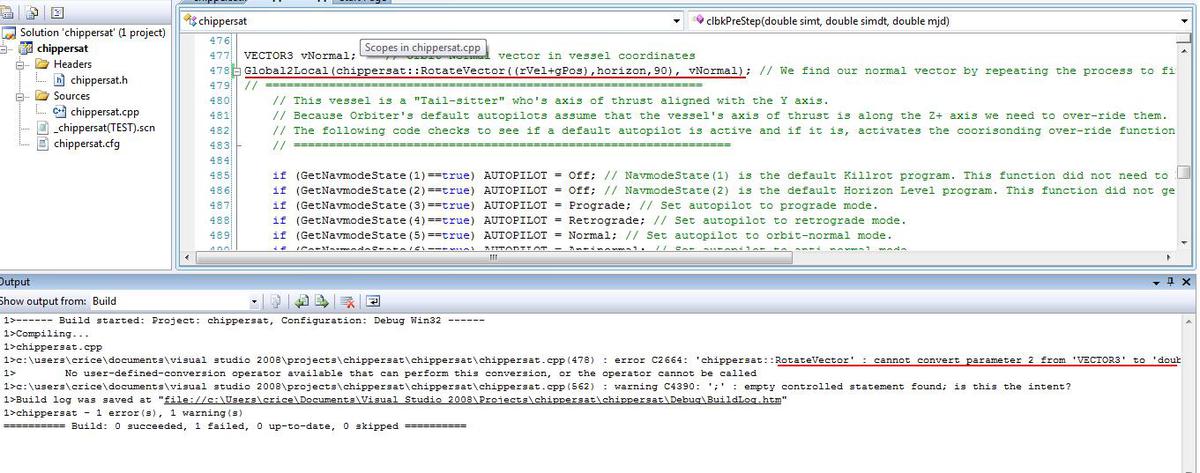Open _chippersat(TEST).scn file

(96, 128)
